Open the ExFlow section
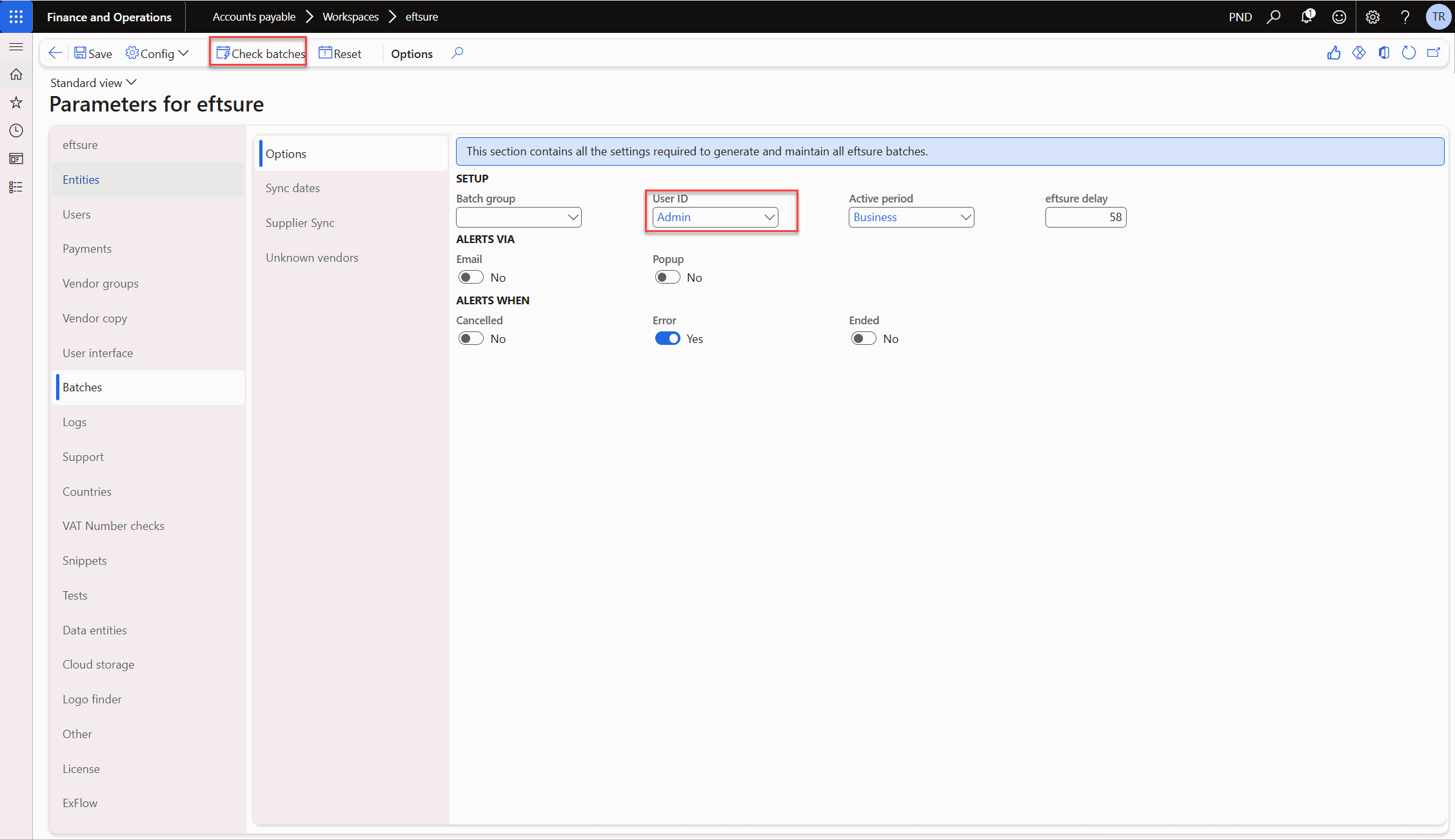Screen dimensions: 1455x840 point(148,803)
